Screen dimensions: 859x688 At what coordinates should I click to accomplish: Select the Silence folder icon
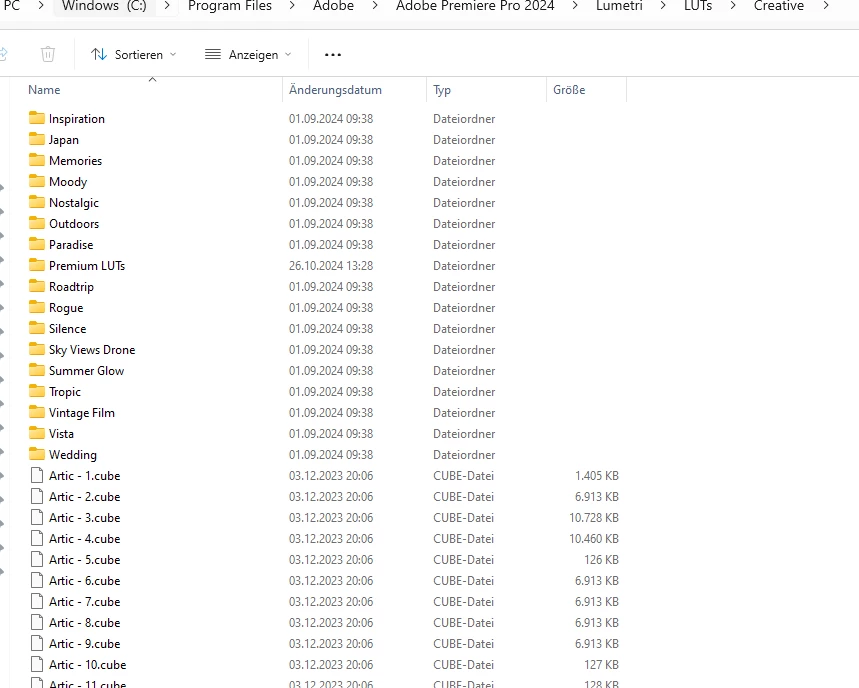pyautogui.click(x=37, y=328)
